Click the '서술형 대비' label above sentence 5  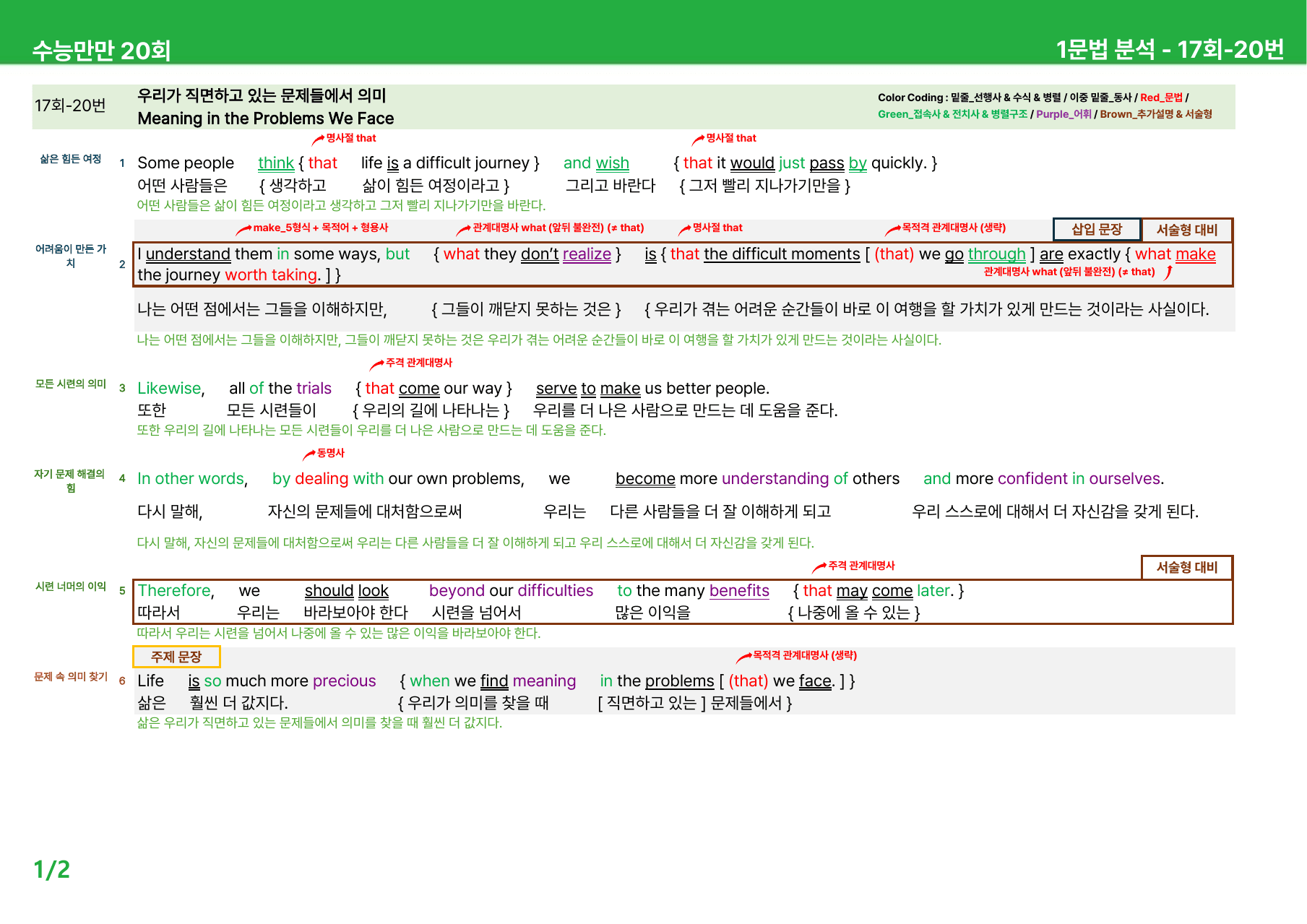pos(1187,567)
